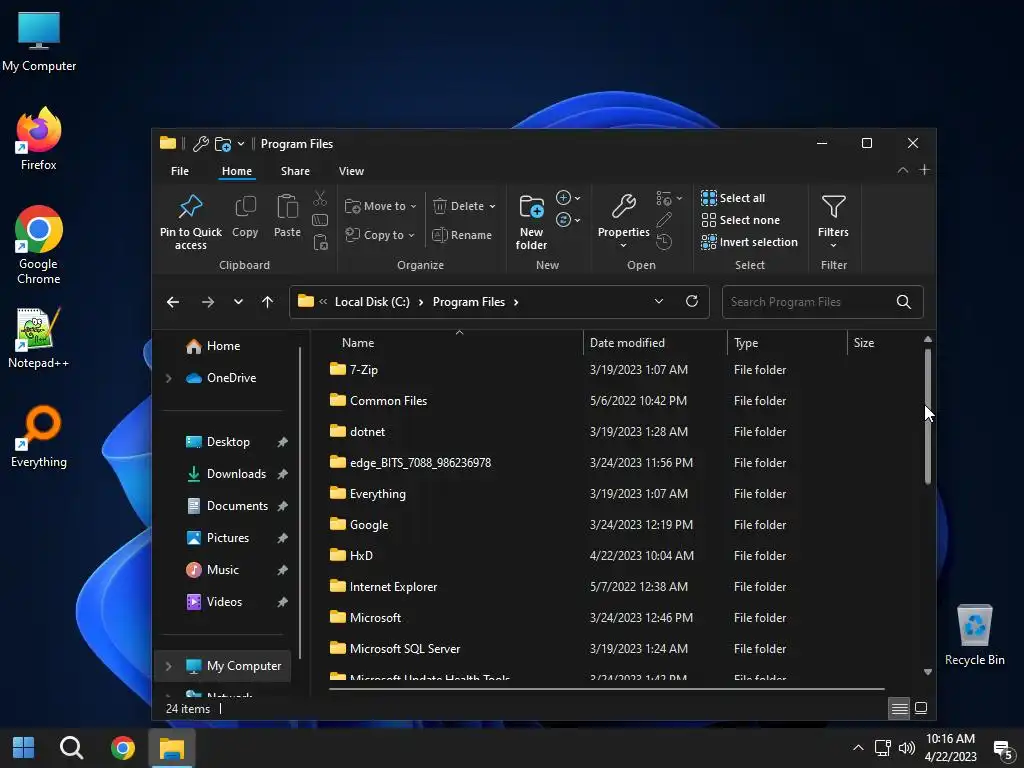Image resolution: width=1024 pixels, height=768 pixels.
Task: Sort by the Date modified column
Action: [x=654, y=343]
